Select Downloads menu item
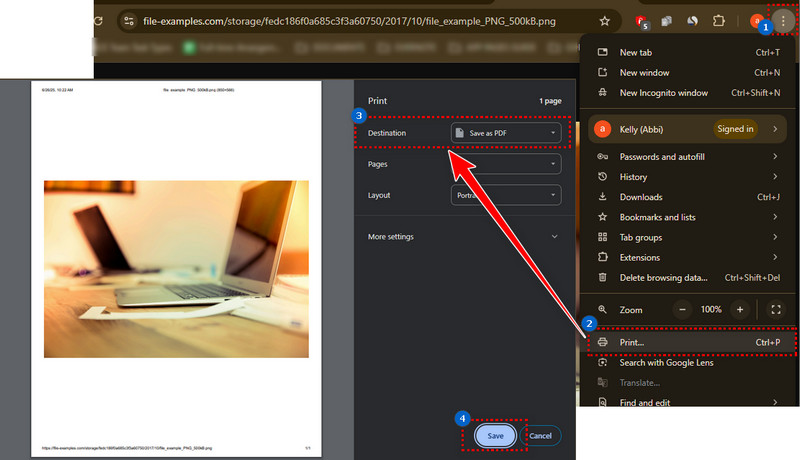Screen dimensions: 800x460 [689, 197]
